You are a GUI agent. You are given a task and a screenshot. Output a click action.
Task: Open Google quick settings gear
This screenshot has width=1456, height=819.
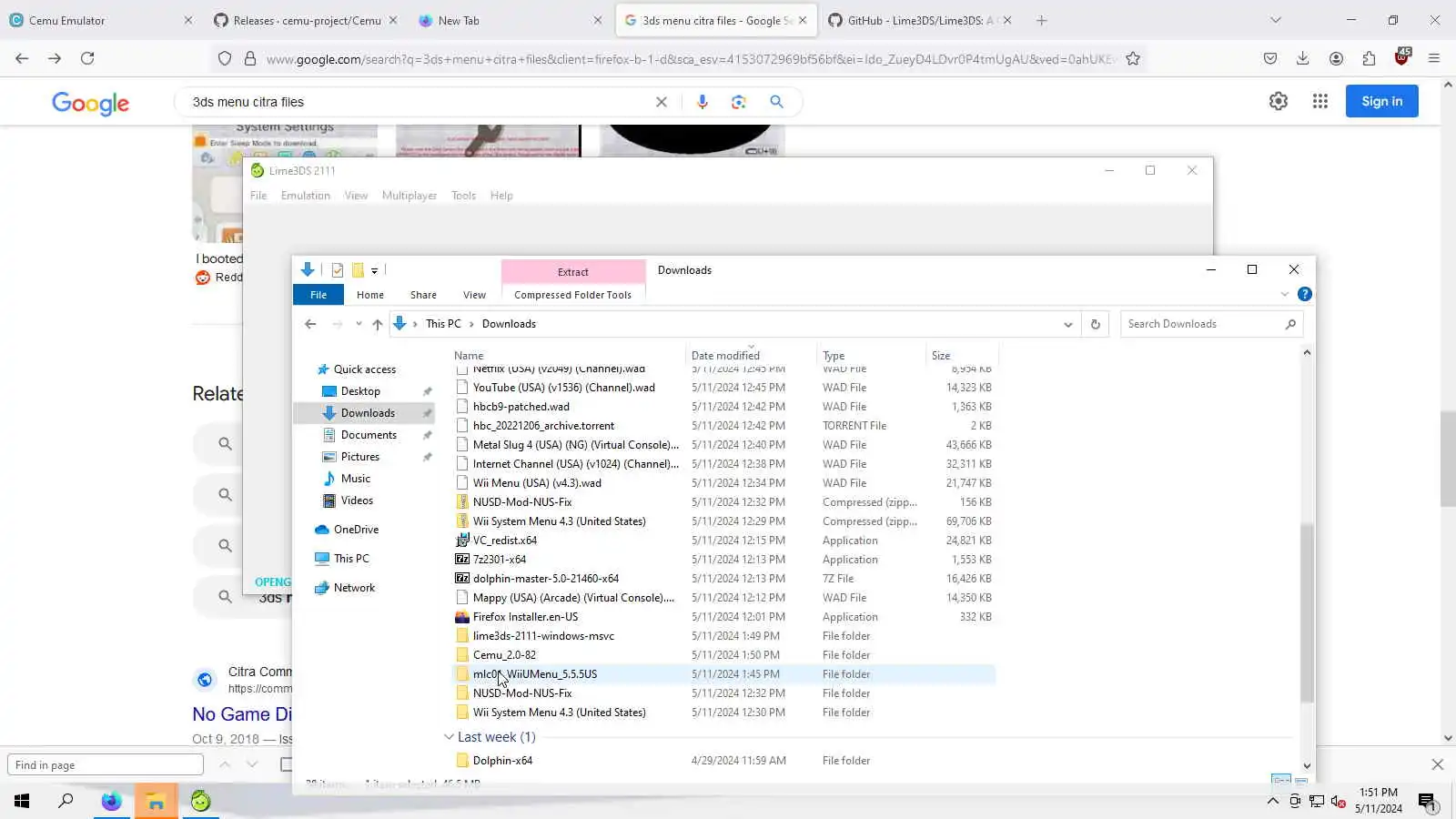(x=1279, y=101)
